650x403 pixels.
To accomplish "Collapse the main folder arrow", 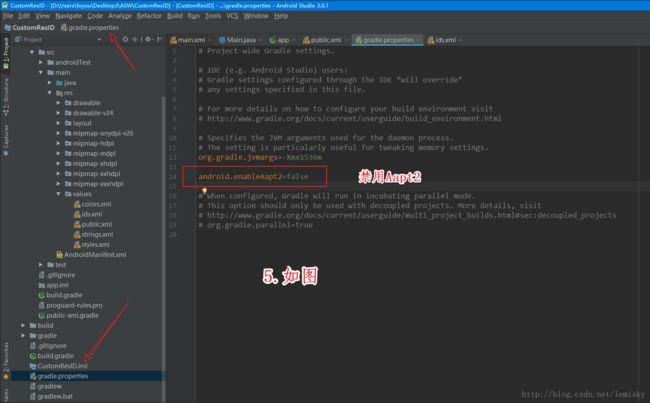I will 41,73.
